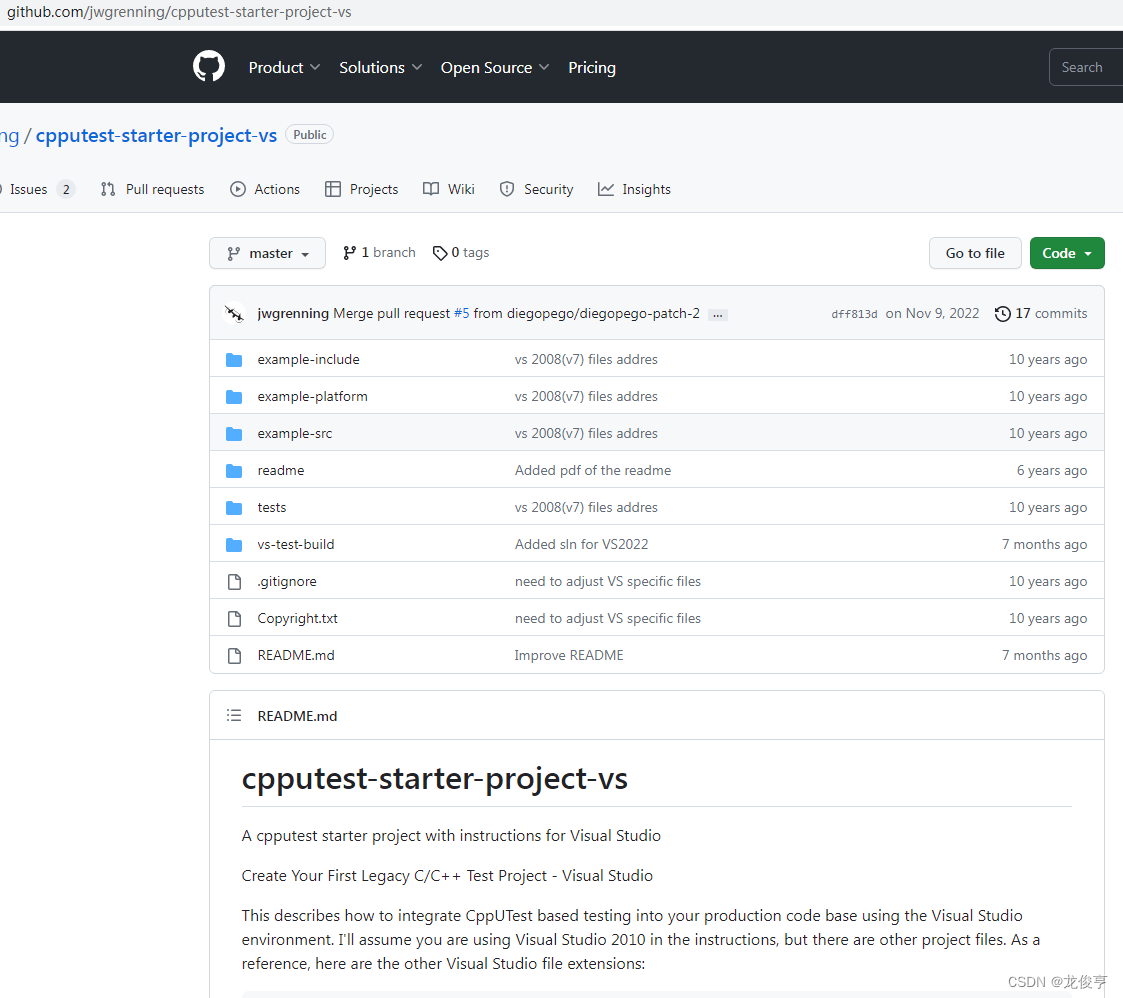Click the vs-test-build folder icon
Viewport: 1123px width, 998px height.
pyautogui.click(x=234, y=545)
